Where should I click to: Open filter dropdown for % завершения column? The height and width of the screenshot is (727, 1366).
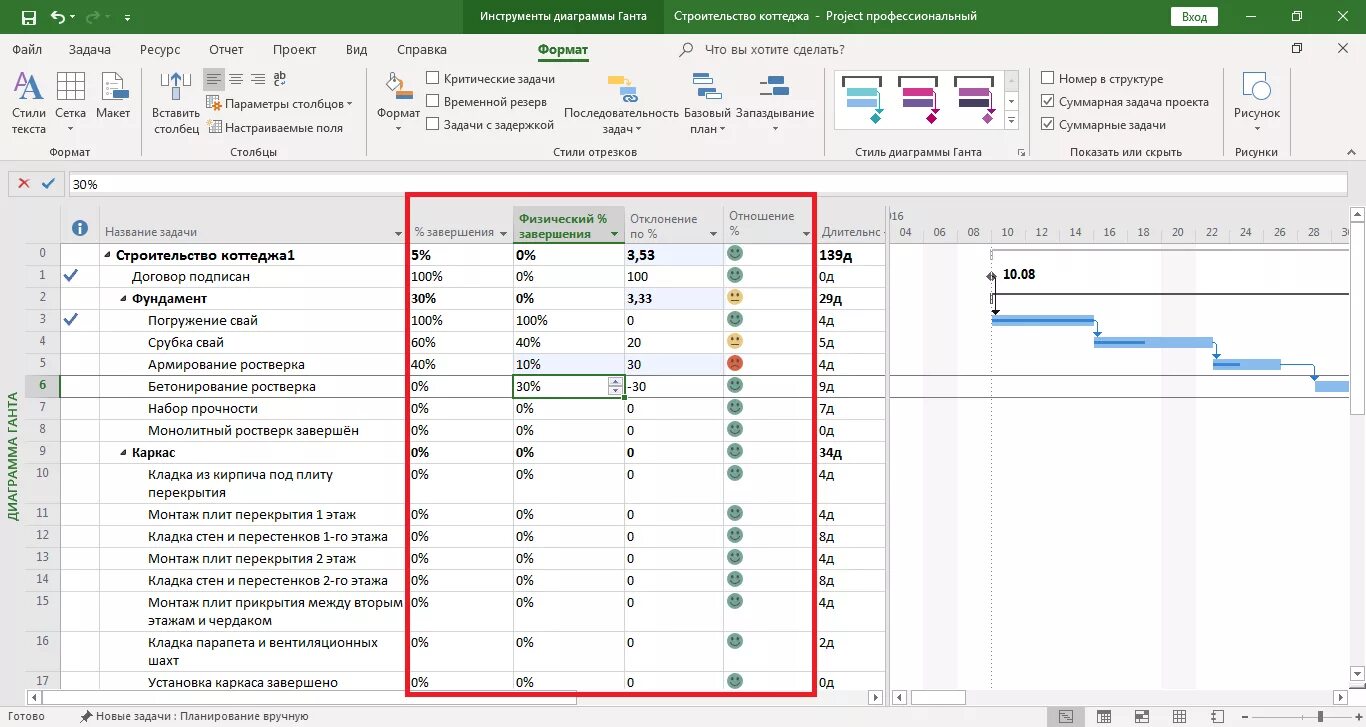pyautogui.click(x=503, y=233)
